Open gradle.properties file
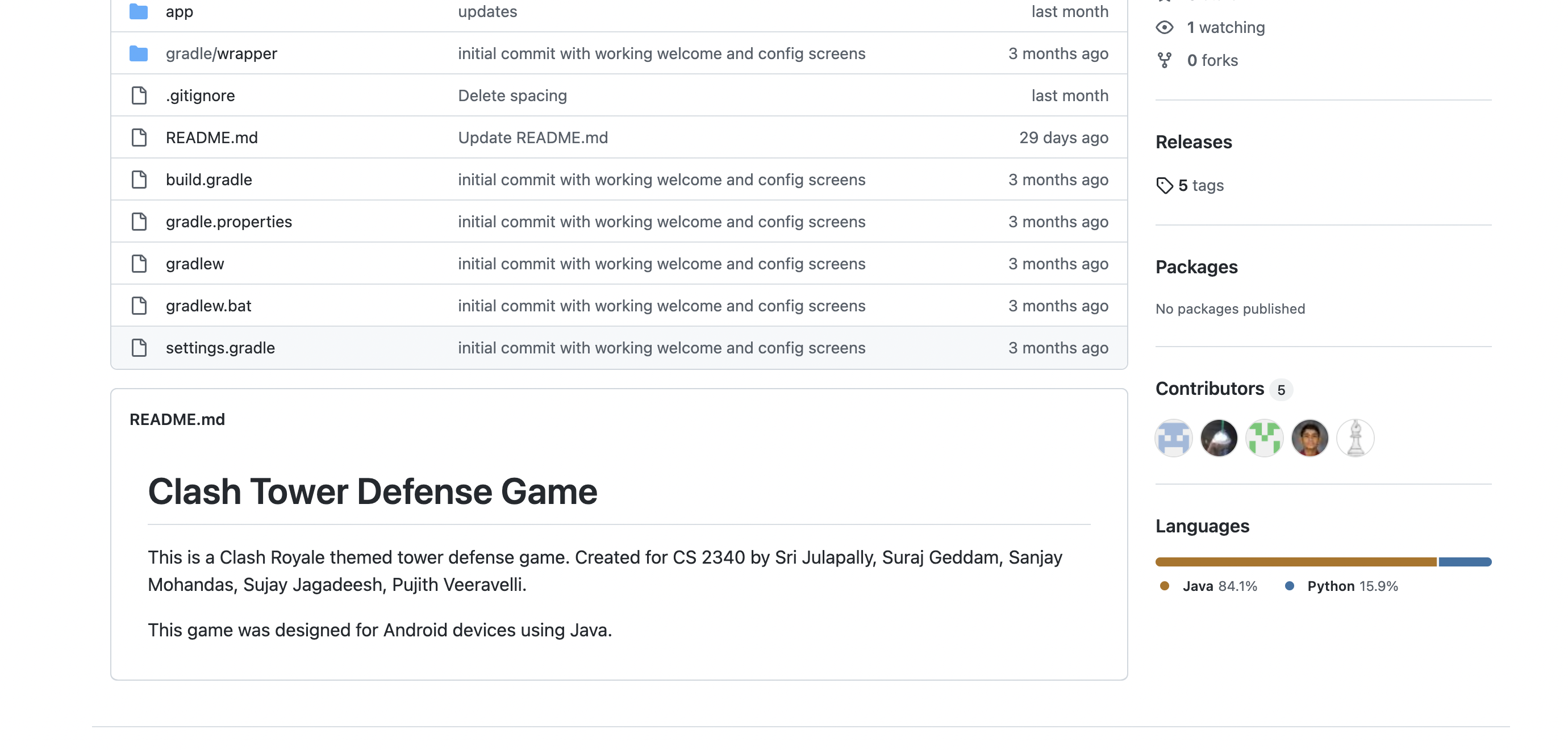Screen dimensions: 1568x750 click(228, 222)
